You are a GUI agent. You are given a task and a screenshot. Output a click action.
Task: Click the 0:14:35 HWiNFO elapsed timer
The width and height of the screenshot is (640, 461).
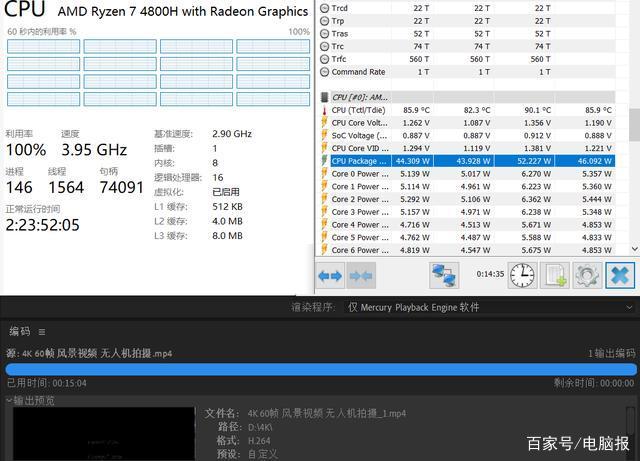tap(490, 274)
